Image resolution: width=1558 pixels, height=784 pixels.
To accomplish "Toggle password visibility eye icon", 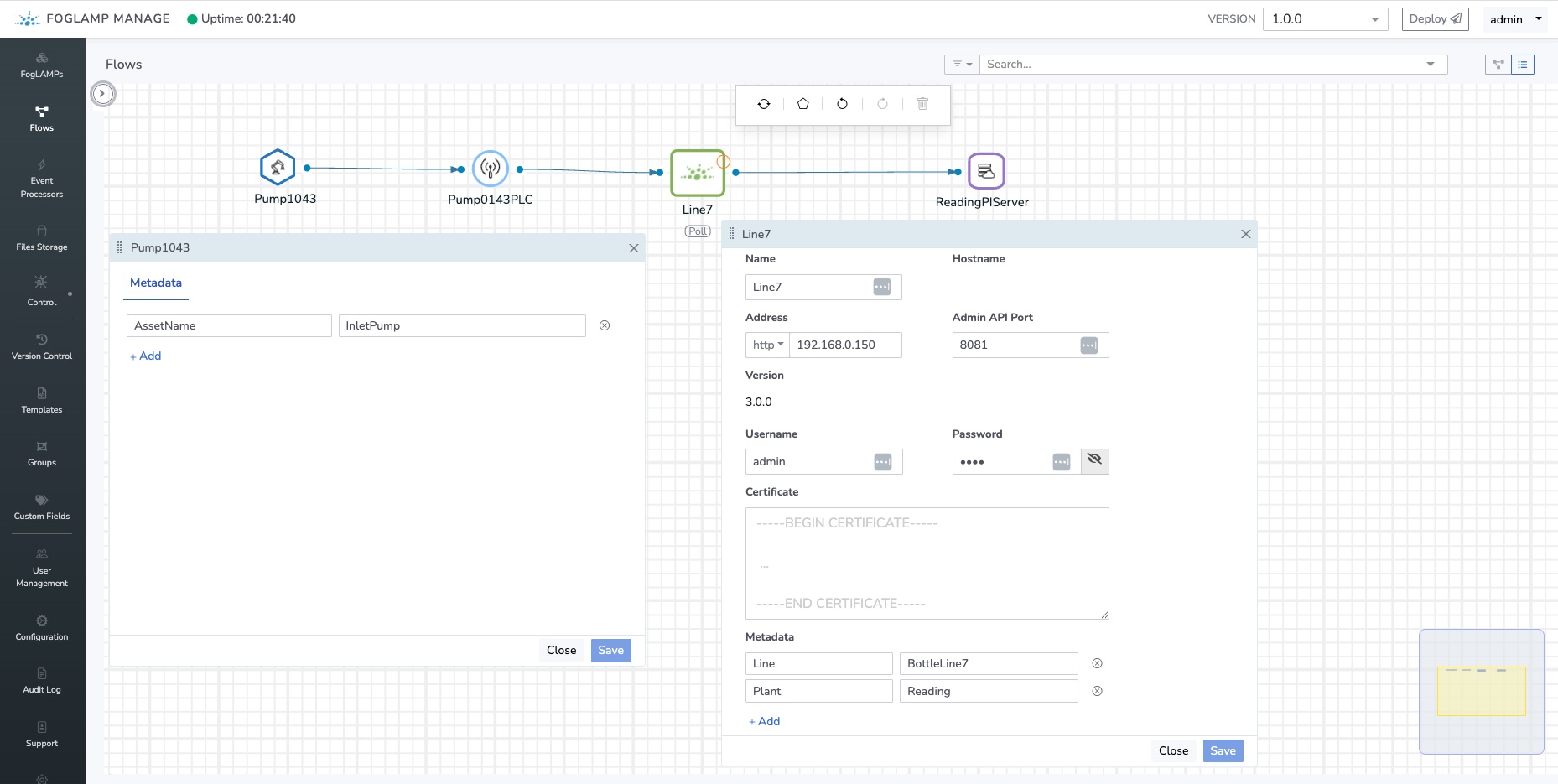I will click(1094, 461).
